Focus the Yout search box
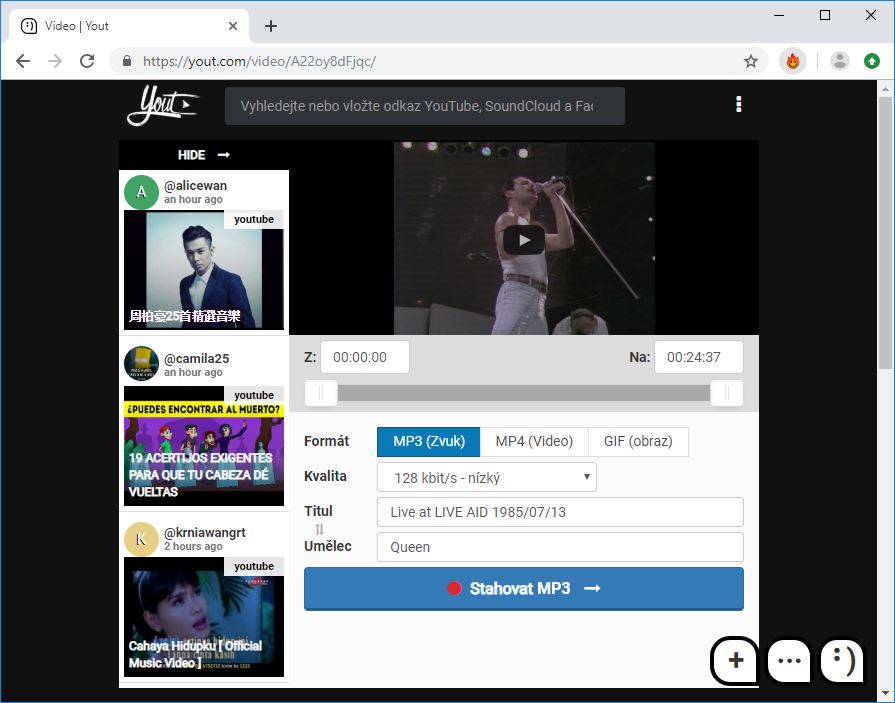The image size is (895, 703). click(425, 106)
